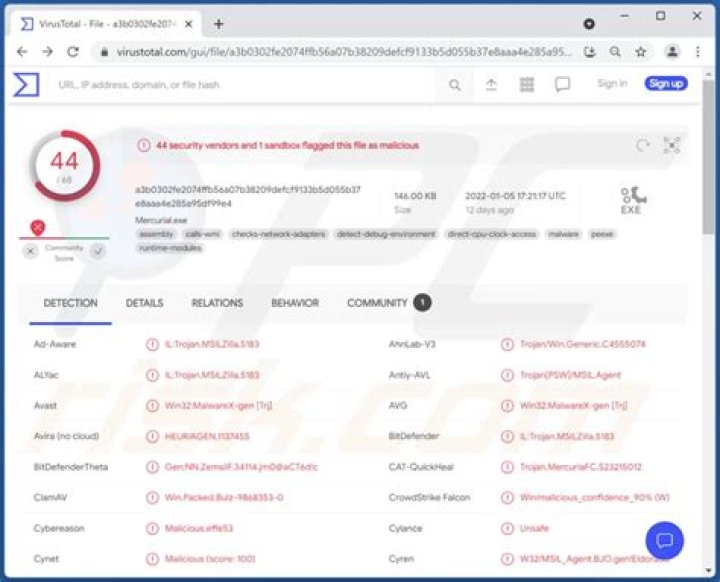Screen dimensions: 720x582
Task: Click the detect-debug-environment tag
Action: click(x=386, y=234)
